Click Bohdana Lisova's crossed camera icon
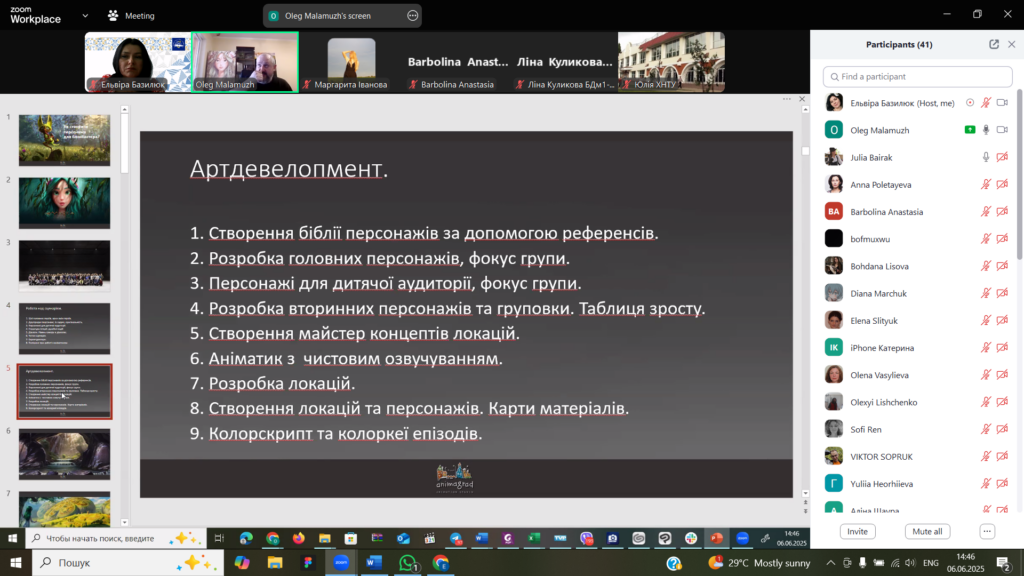Image resolution: width=1024 pixels, height=576 pixels. pos(1002,266)
